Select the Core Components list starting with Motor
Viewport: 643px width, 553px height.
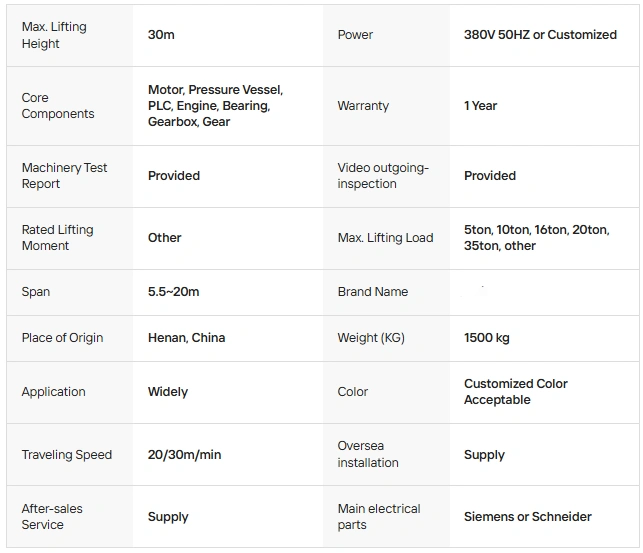click(215, 106)
